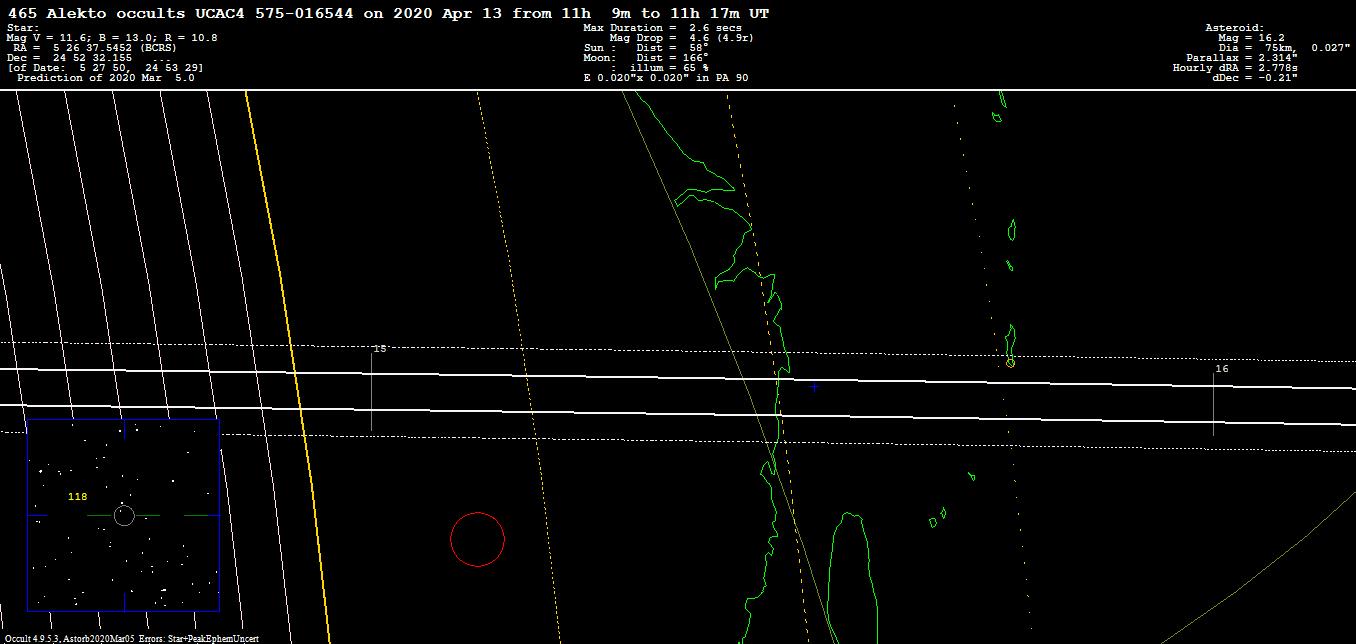Click the target star circle in the star chart
The height and width of the screenshot is (644, 1356).
click(124, 515)
